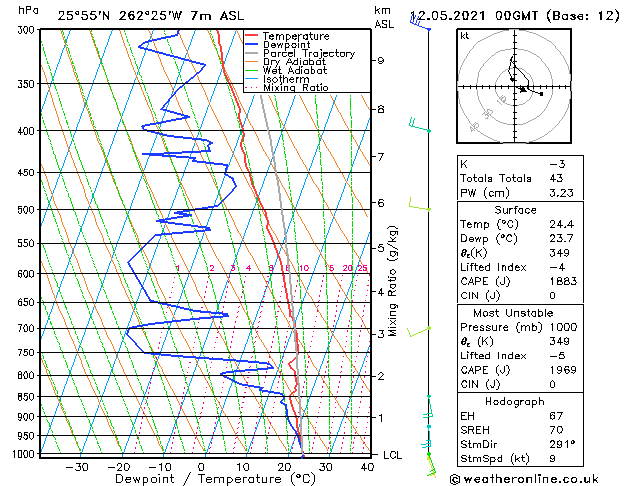
Task: Click the 850 hPa pressure label
Action: [28, 397]
